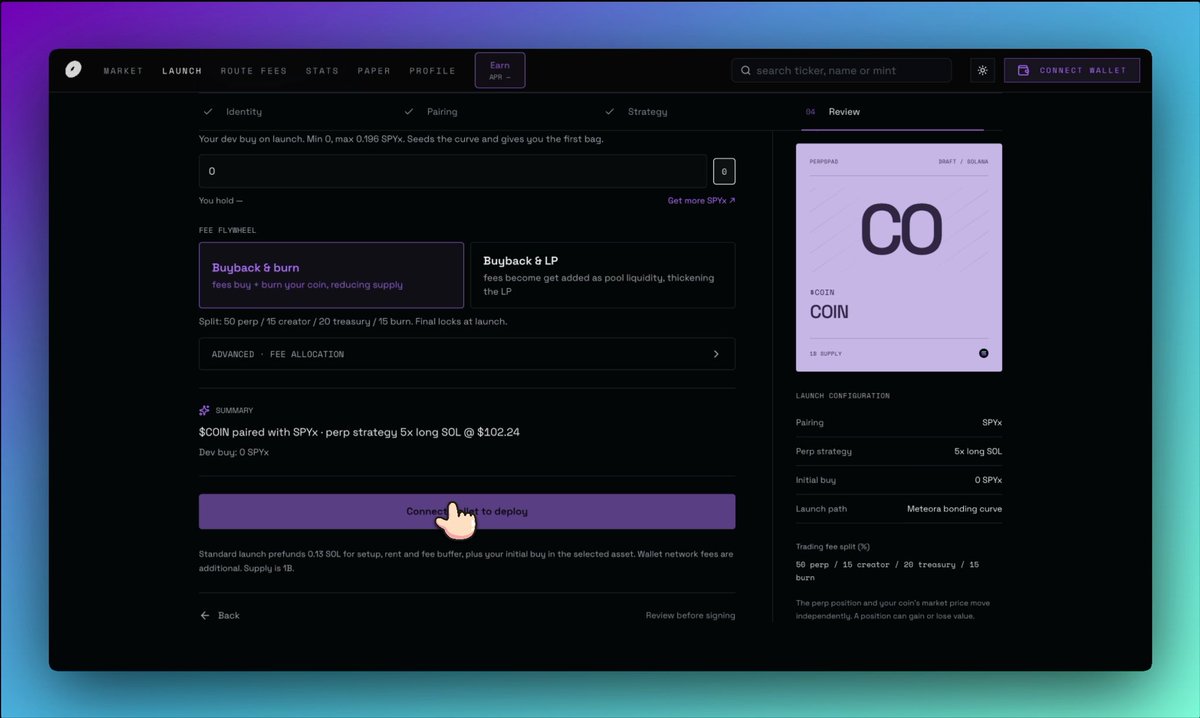Viewport: 1200px width, 718px height.
Task: Open the Profile nav item
Action: pos(432,71)
